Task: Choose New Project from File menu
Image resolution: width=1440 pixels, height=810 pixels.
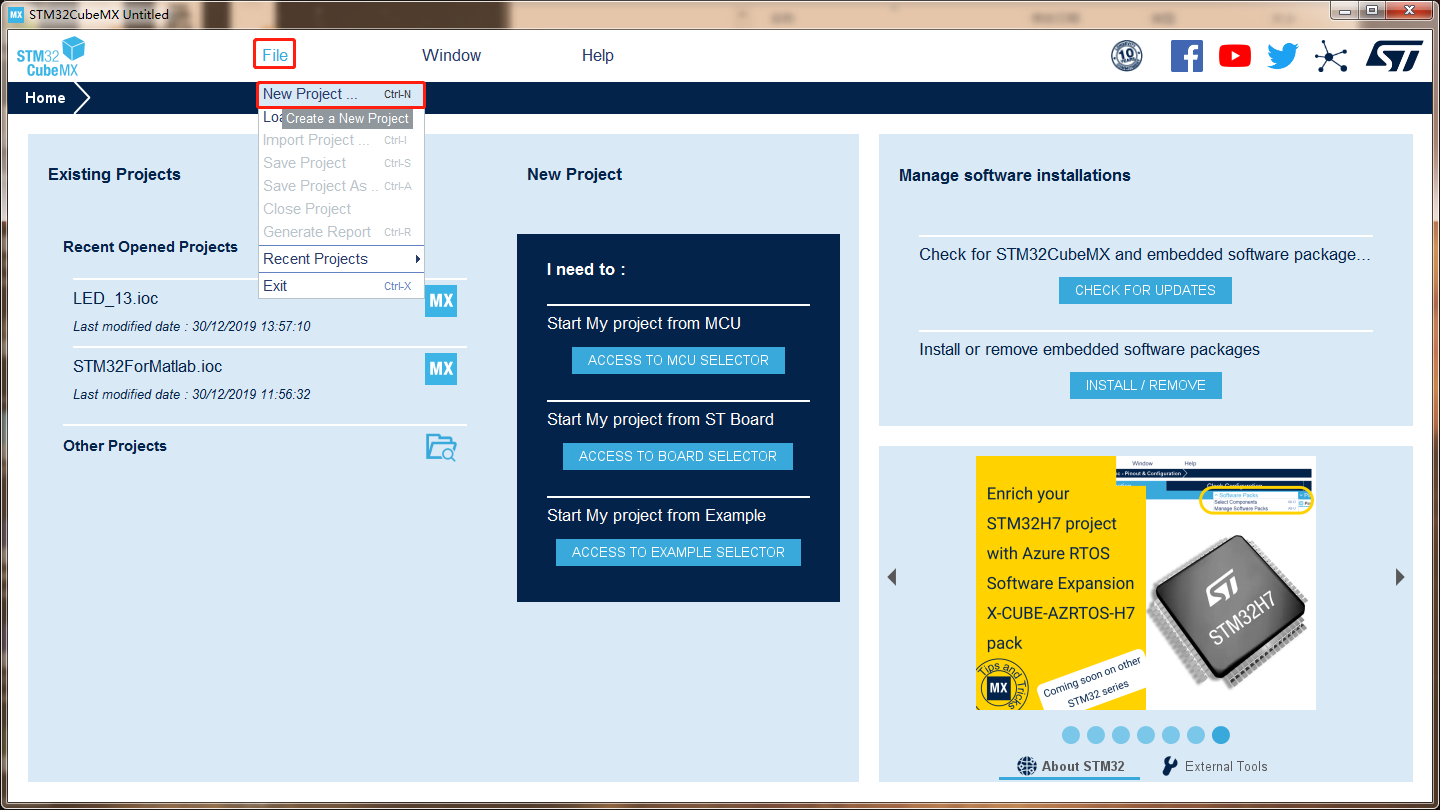Action: coord(341,94)
